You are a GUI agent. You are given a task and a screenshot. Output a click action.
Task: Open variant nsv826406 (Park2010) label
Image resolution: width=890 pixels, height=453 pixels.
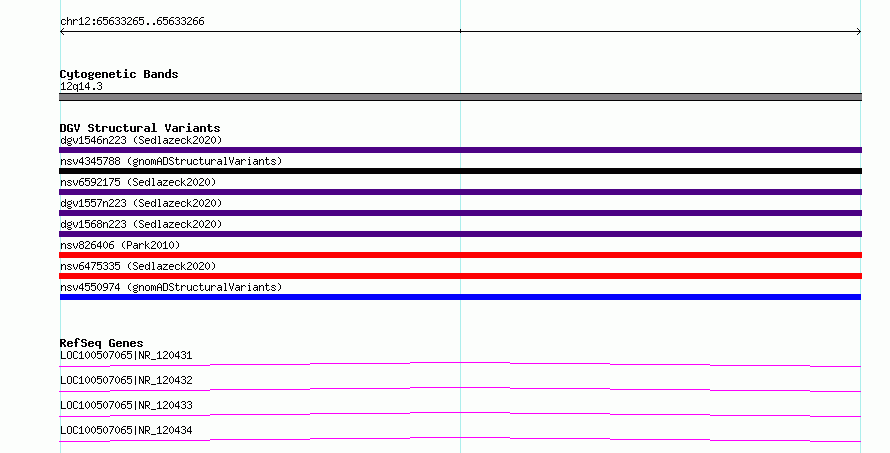click(120, 245)
